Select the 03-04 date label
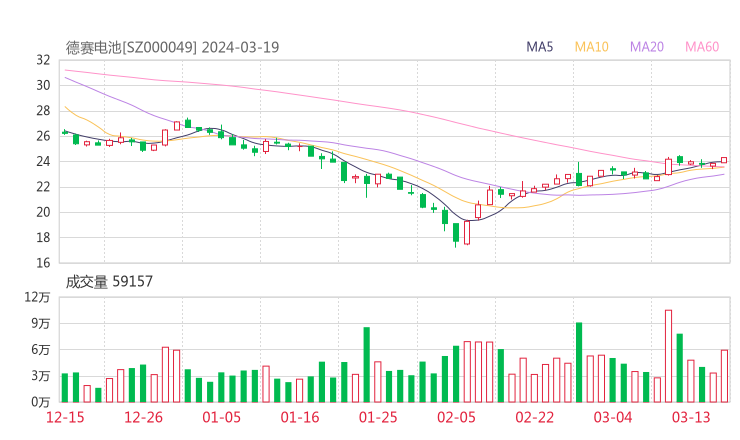Screen dimensions: 740x440 613,417
